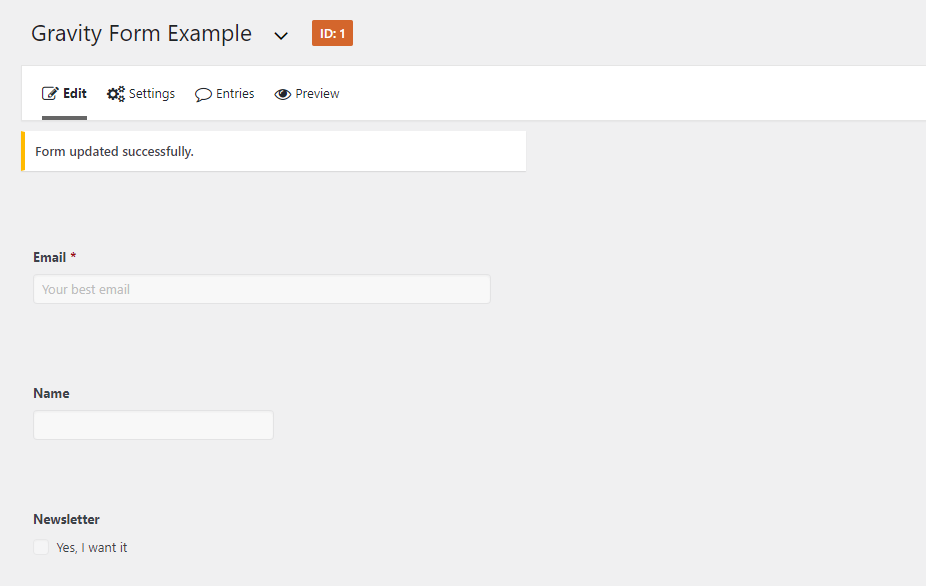Click the Gravity Form Example title
Viewport: 926px width, 586px height.
(x=142, y=34)
